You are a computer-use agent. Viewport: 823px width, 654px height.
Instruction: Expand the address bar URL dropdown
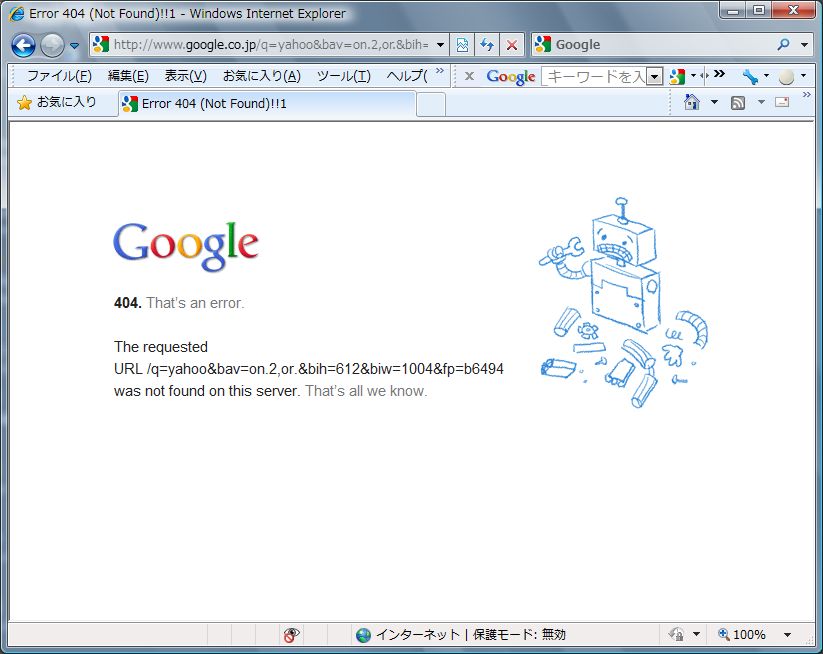[x=441, y=45]
